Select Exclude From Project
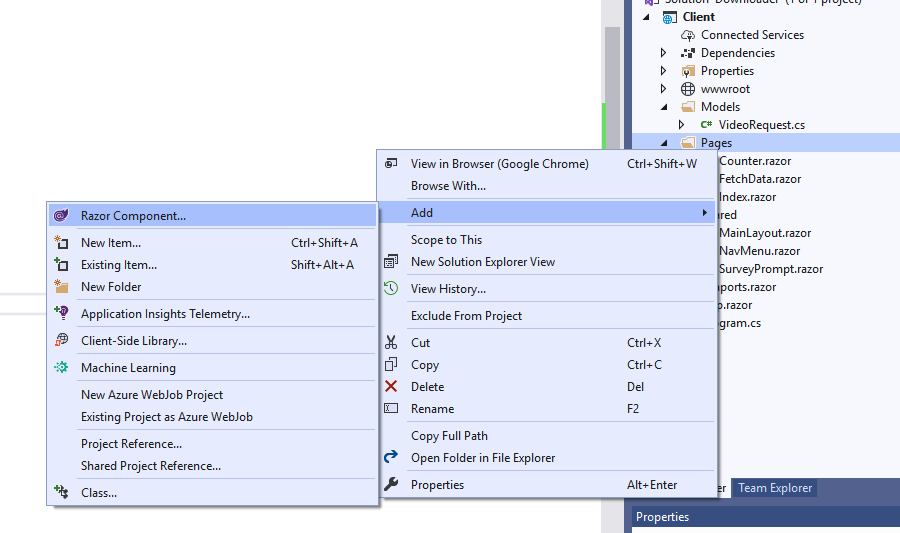The height and width of the screenshot is (533, 900). coord(547,316)
